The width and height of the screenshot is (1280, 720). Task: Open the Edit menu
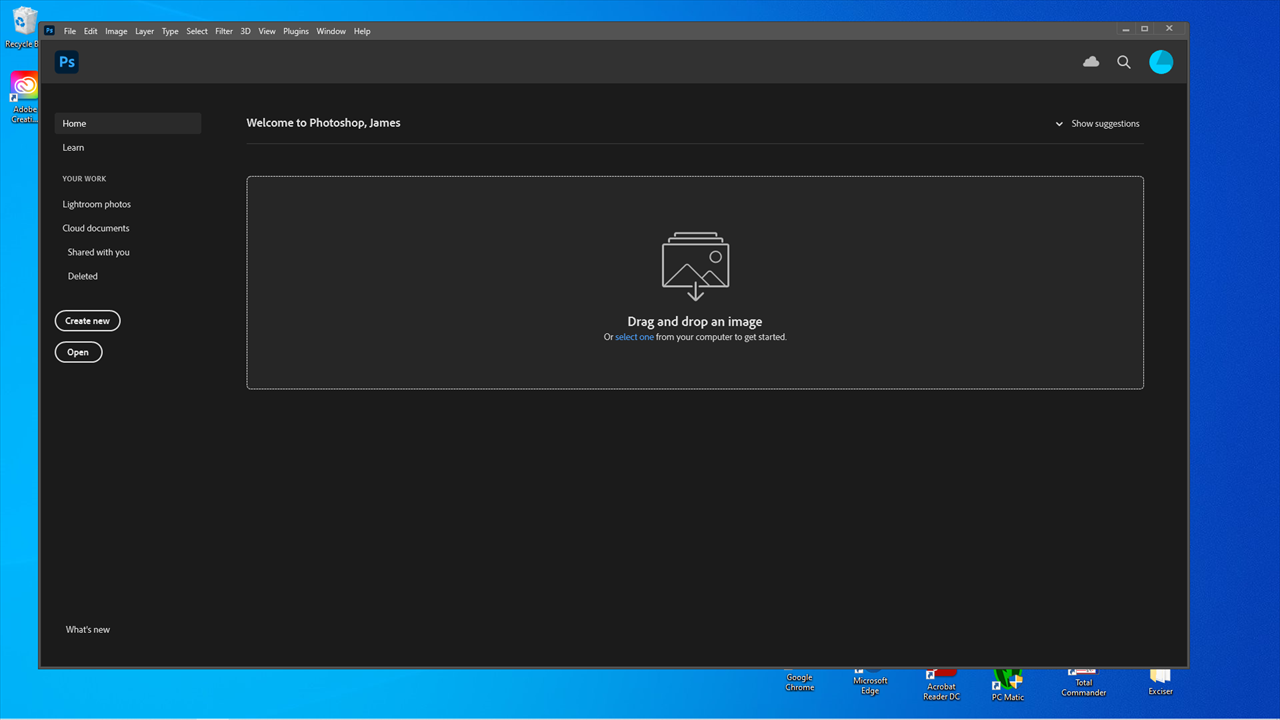point(90,31)
